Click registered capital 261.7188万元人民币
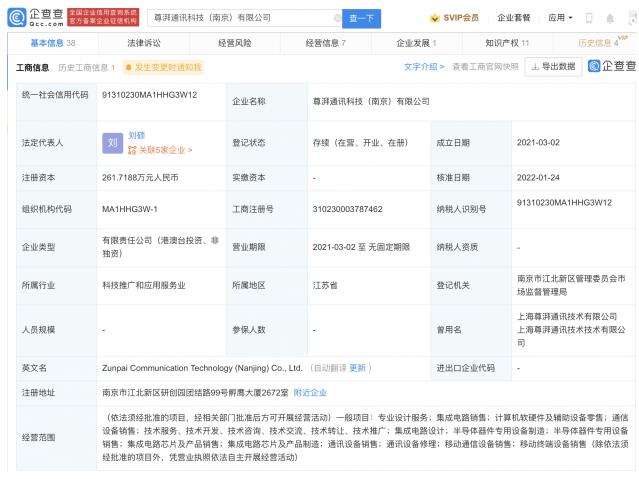 pos(140,178)
